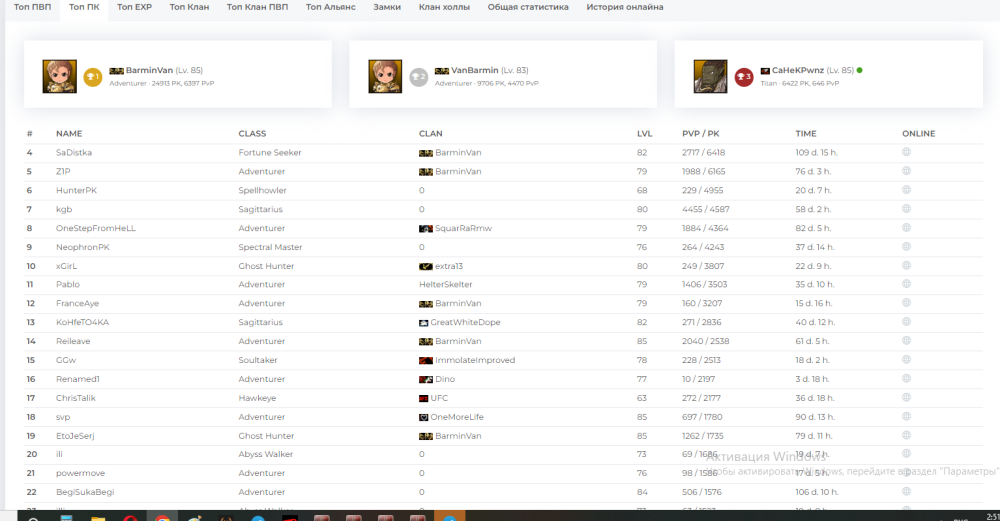Go to the История онлайна tab
This screenshot has width=1000, height=521.
(624, 7)
